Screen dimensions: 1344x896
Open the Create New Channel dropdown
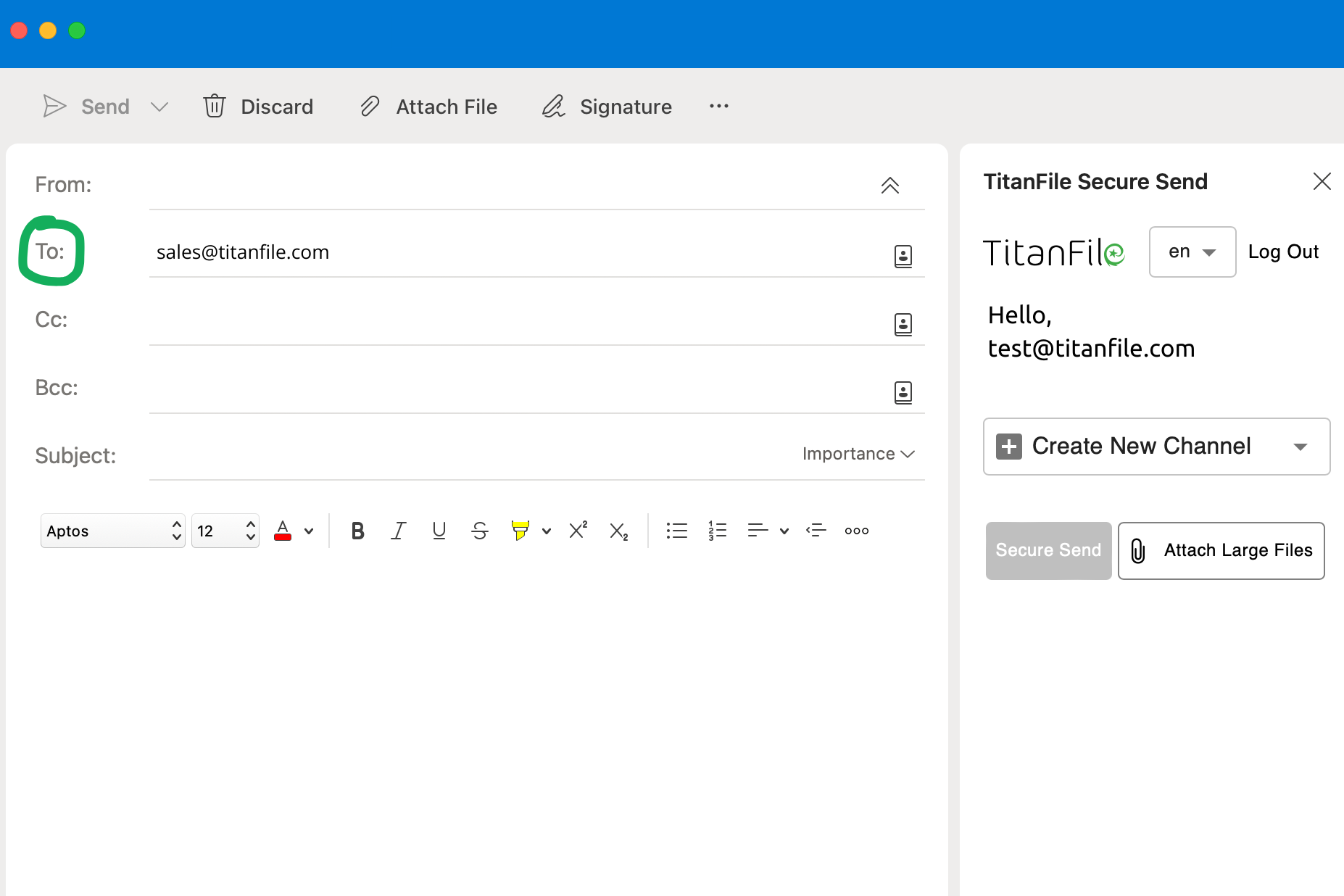pos(1156,447)
